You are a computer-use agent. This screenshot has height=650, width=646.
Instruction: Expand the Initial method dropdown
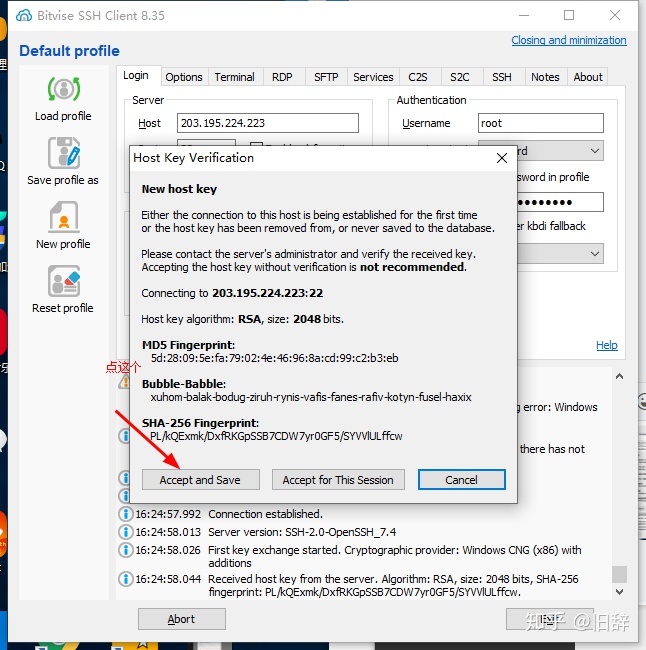pos(560,151)
